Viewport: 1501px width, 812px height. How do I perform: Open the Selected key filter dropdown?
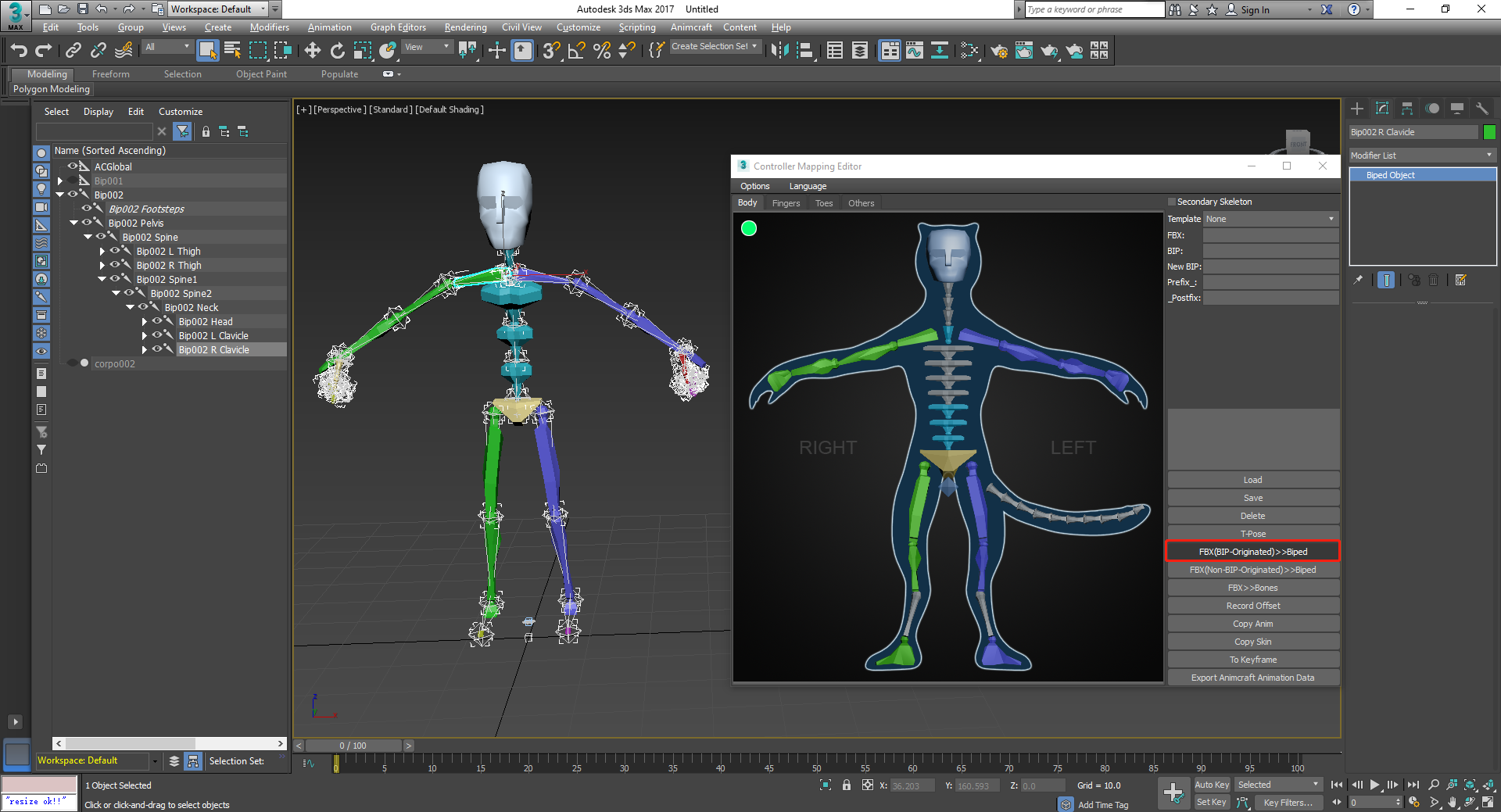point(1278,785)
